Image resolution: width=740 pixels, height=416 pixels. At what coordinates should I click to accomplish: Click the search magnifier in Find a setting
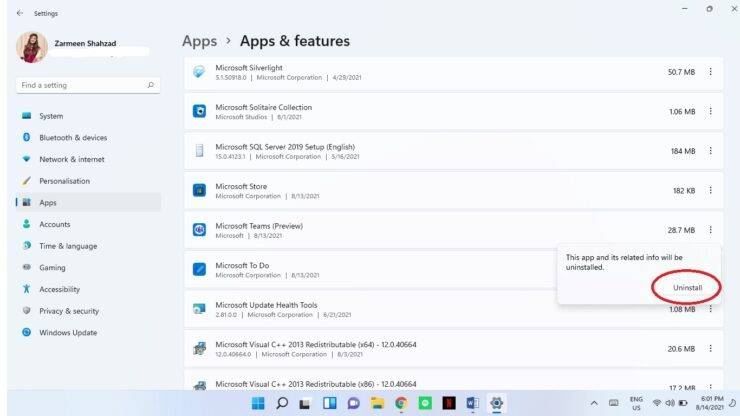151,85
